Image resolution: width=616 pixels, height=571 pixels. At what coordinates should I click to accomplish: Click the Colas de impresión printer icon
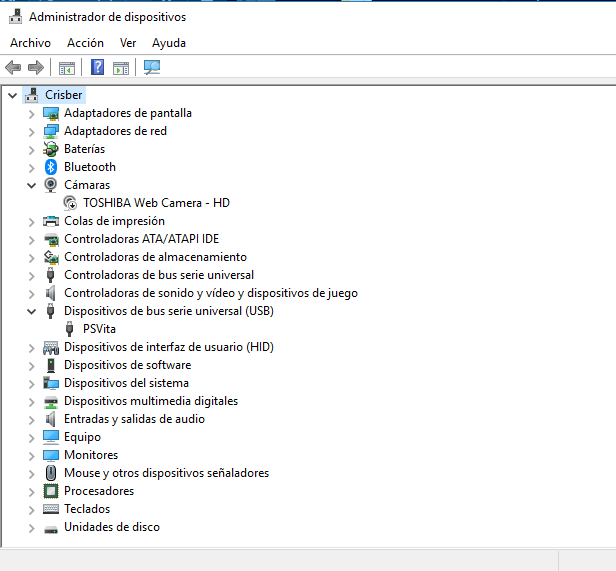pyautogui.click(x=51, y=221)
